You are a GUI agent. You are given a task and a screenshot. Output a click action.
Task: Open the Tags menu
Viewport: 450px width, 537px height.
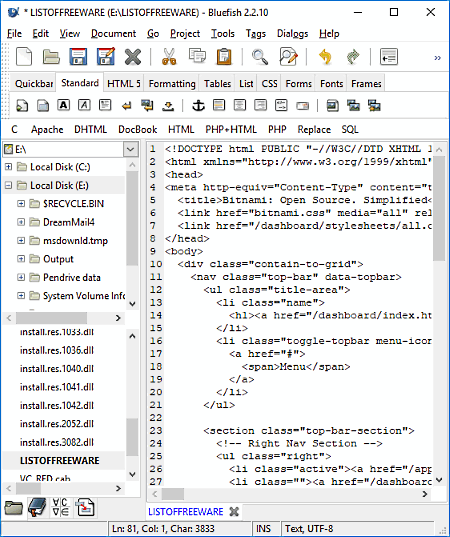[x=255, y=34]
